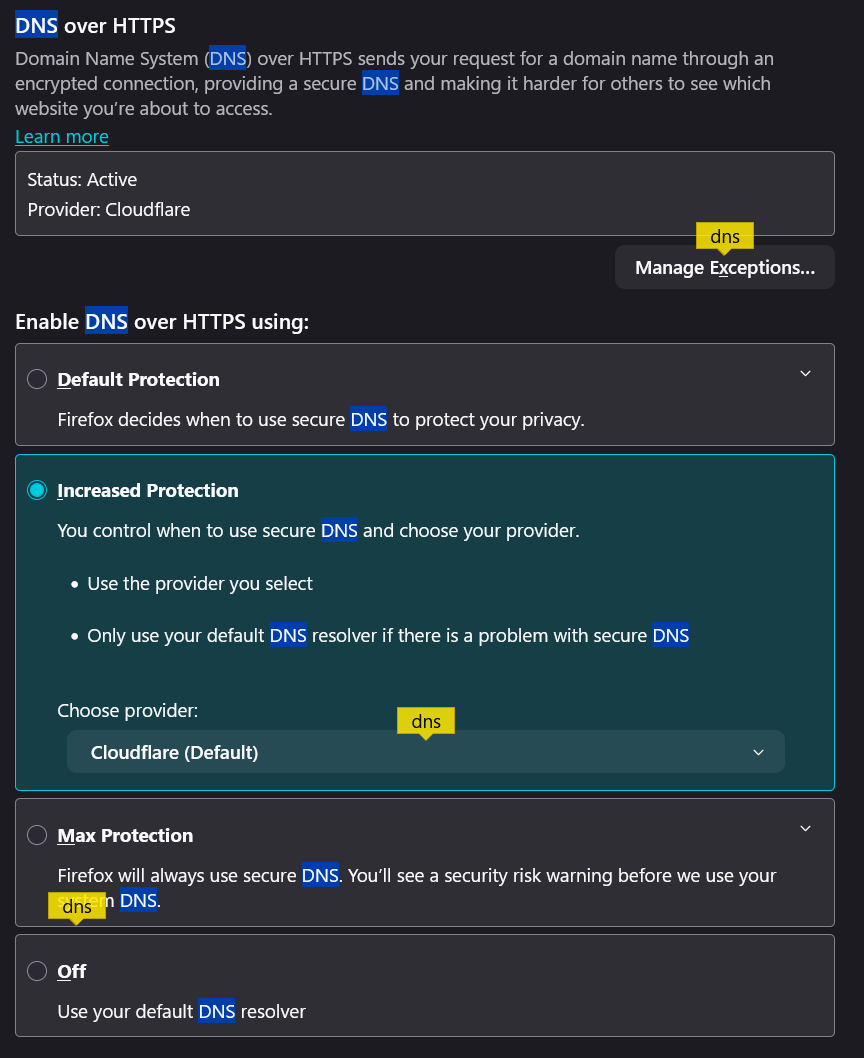
Task: Click the Increased Protection label text
Action: pyautogui.click(x=148, y=491)
